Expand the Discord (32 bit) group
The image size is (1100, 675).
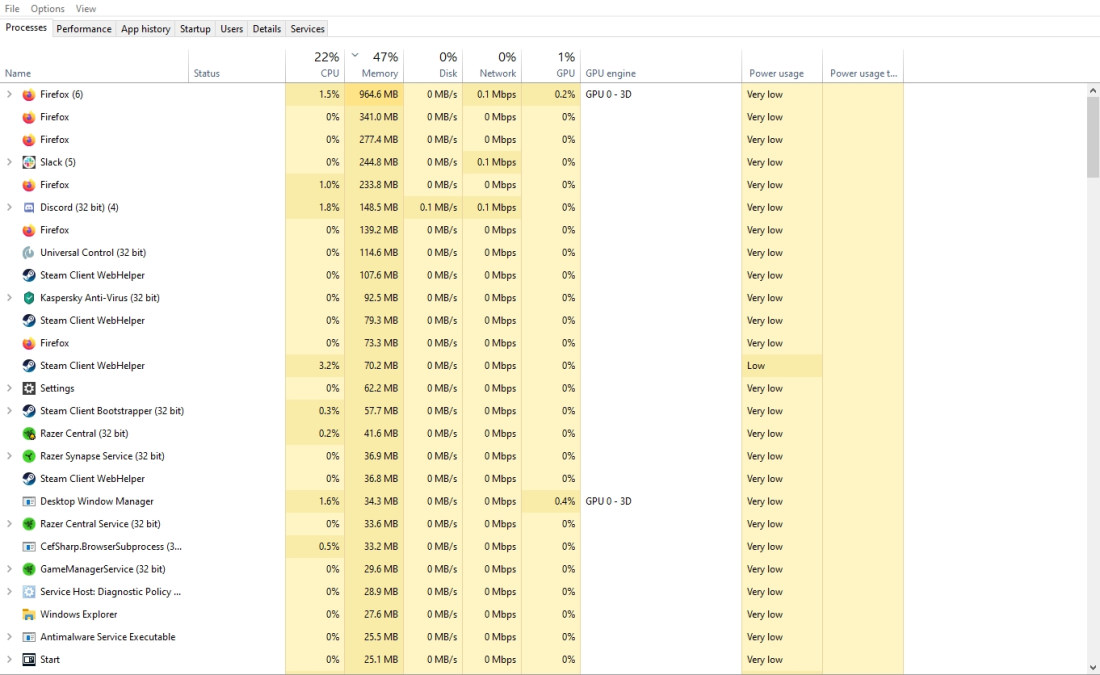tap(9, 207)
